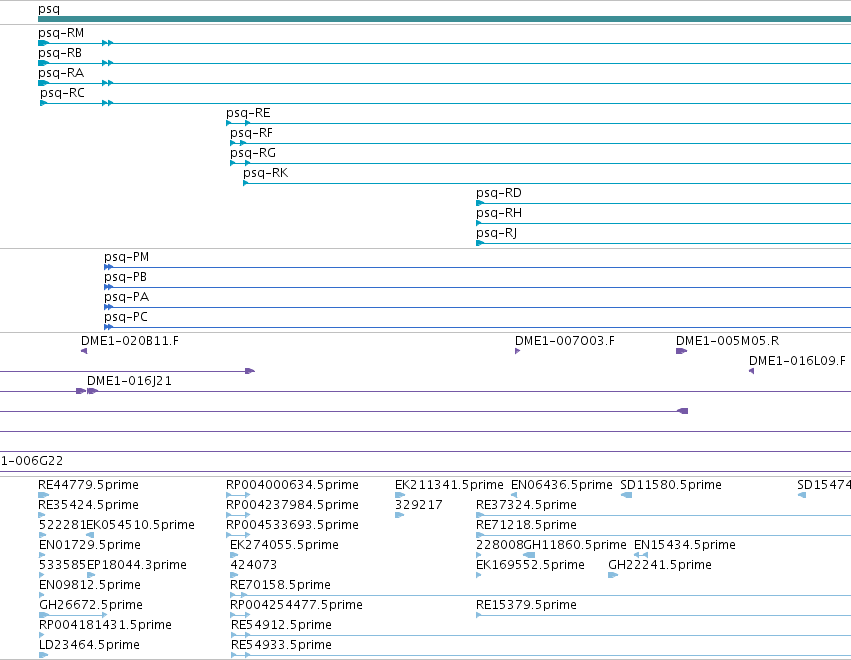Select RE54933.5prime EST label
Image resolution: width=851 pixels, height=660 pixels.
pos(281,645)
